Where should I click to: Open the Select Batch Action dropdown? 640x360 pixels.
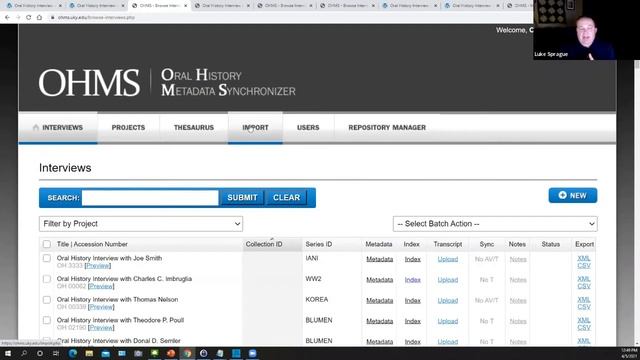point(495,224)
